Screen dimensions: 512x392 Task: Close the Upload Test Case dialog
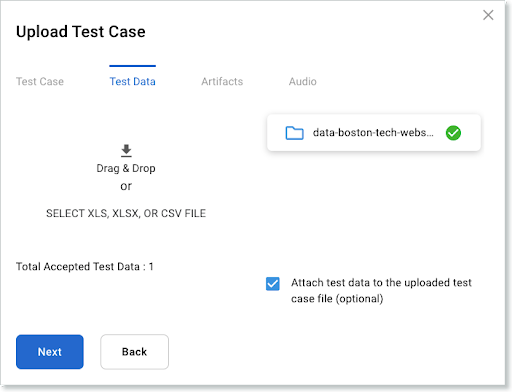[488, 15]
